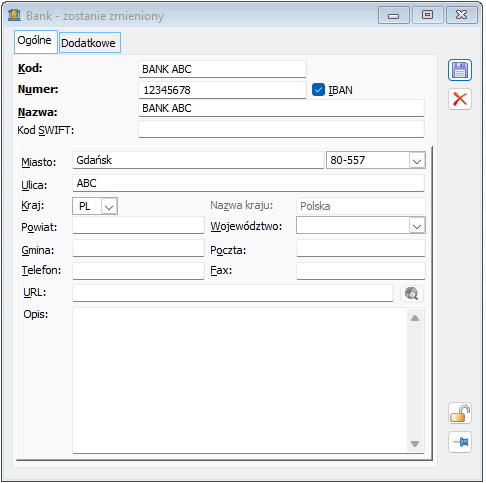
Task: Click the down arrow of Opis scrollbar
Action: coord(415,444)
